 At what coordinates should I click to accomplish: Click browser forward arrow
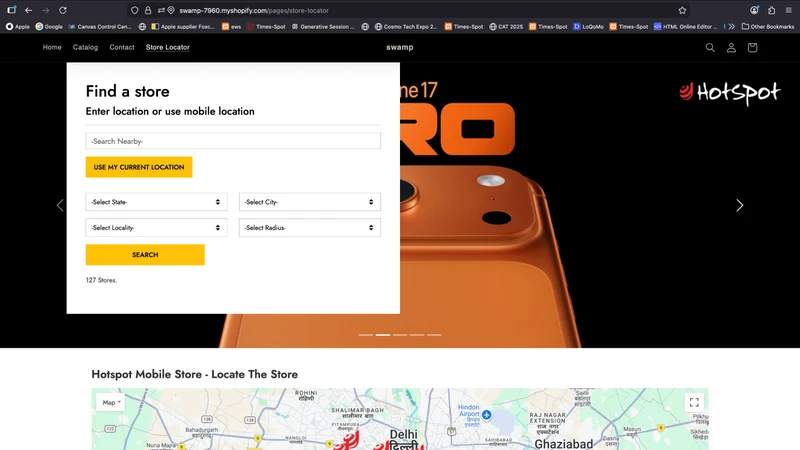(45, 10)
